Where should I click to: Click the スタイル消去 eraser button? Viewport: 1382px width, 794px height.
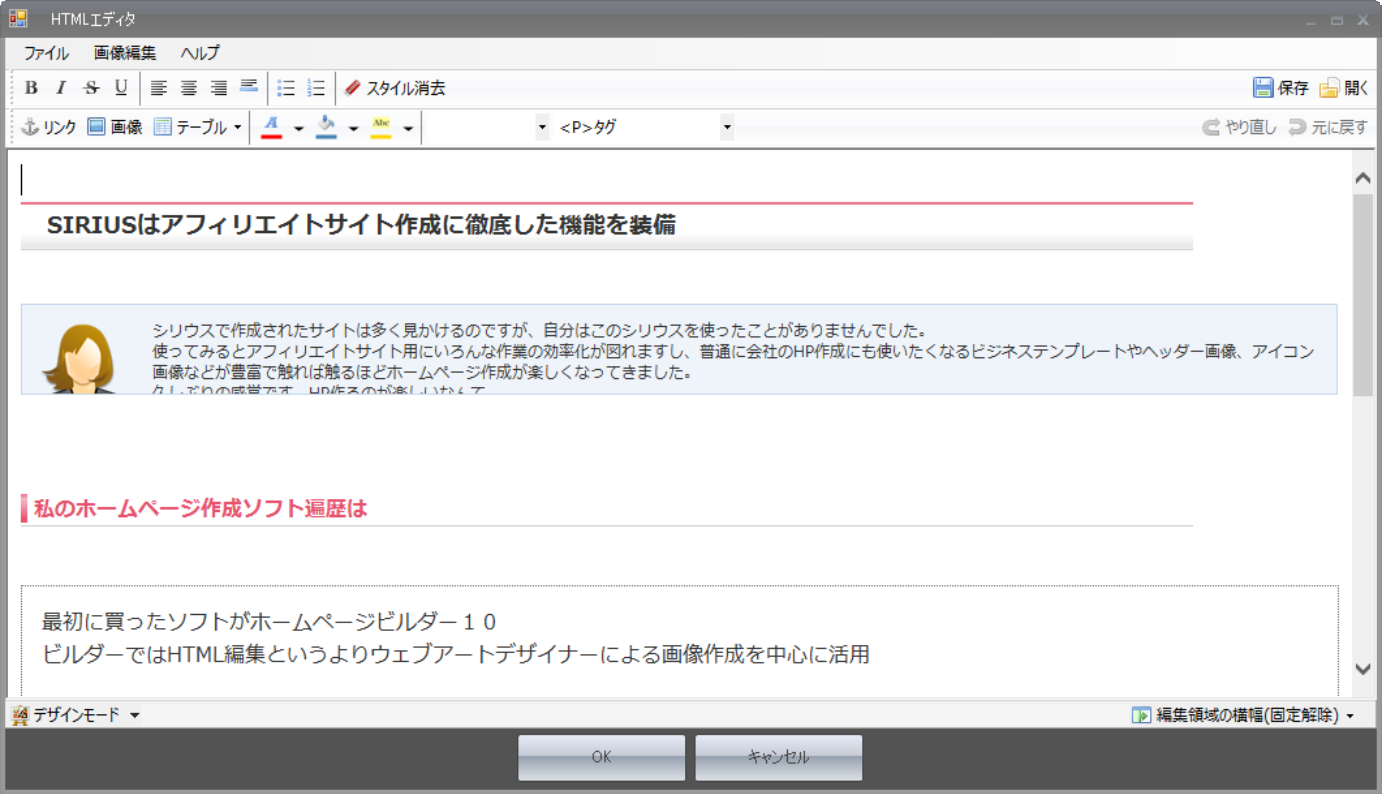click(395, 88)
